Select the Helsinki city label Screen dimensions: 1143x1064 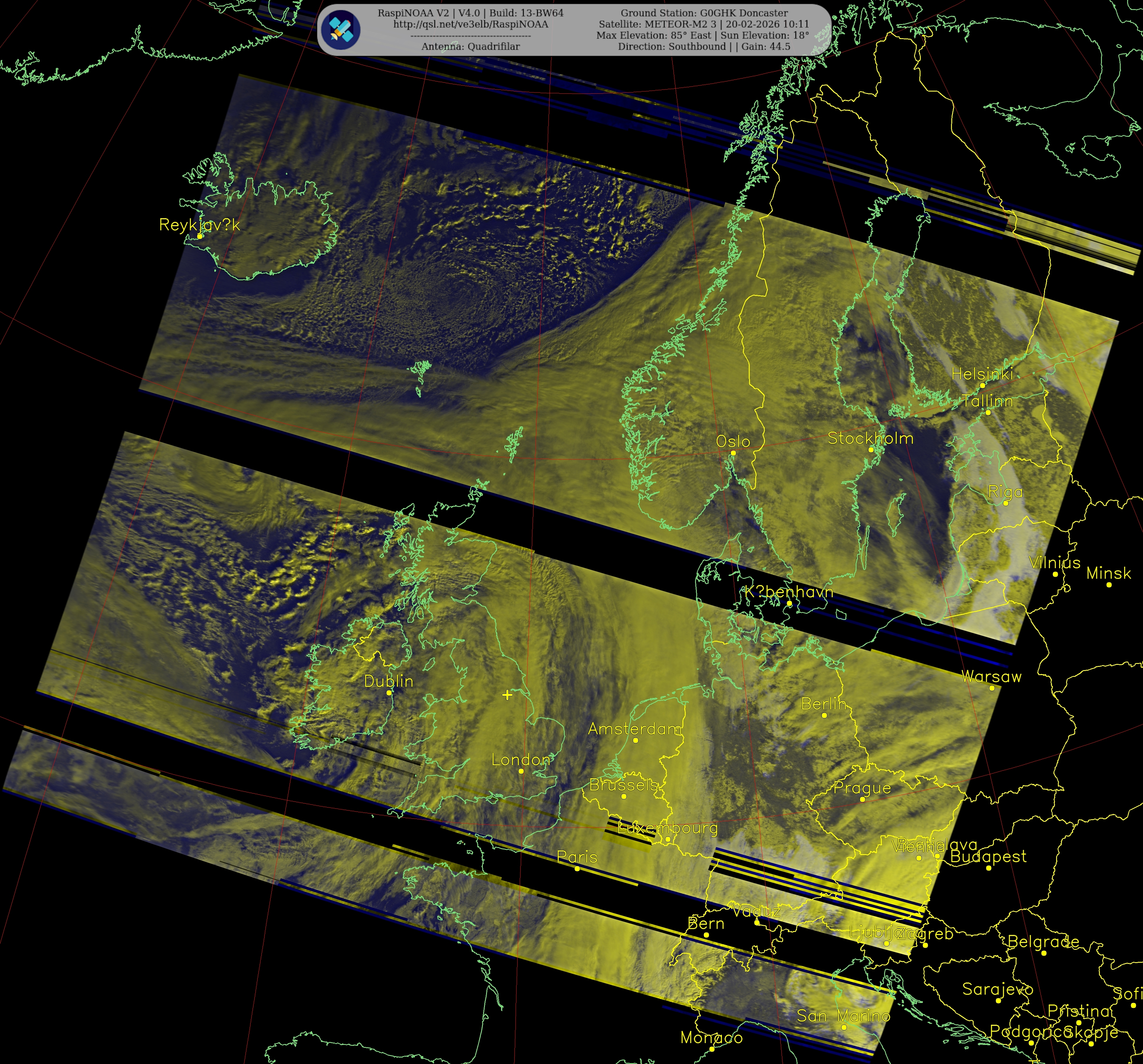pos(982,374)
